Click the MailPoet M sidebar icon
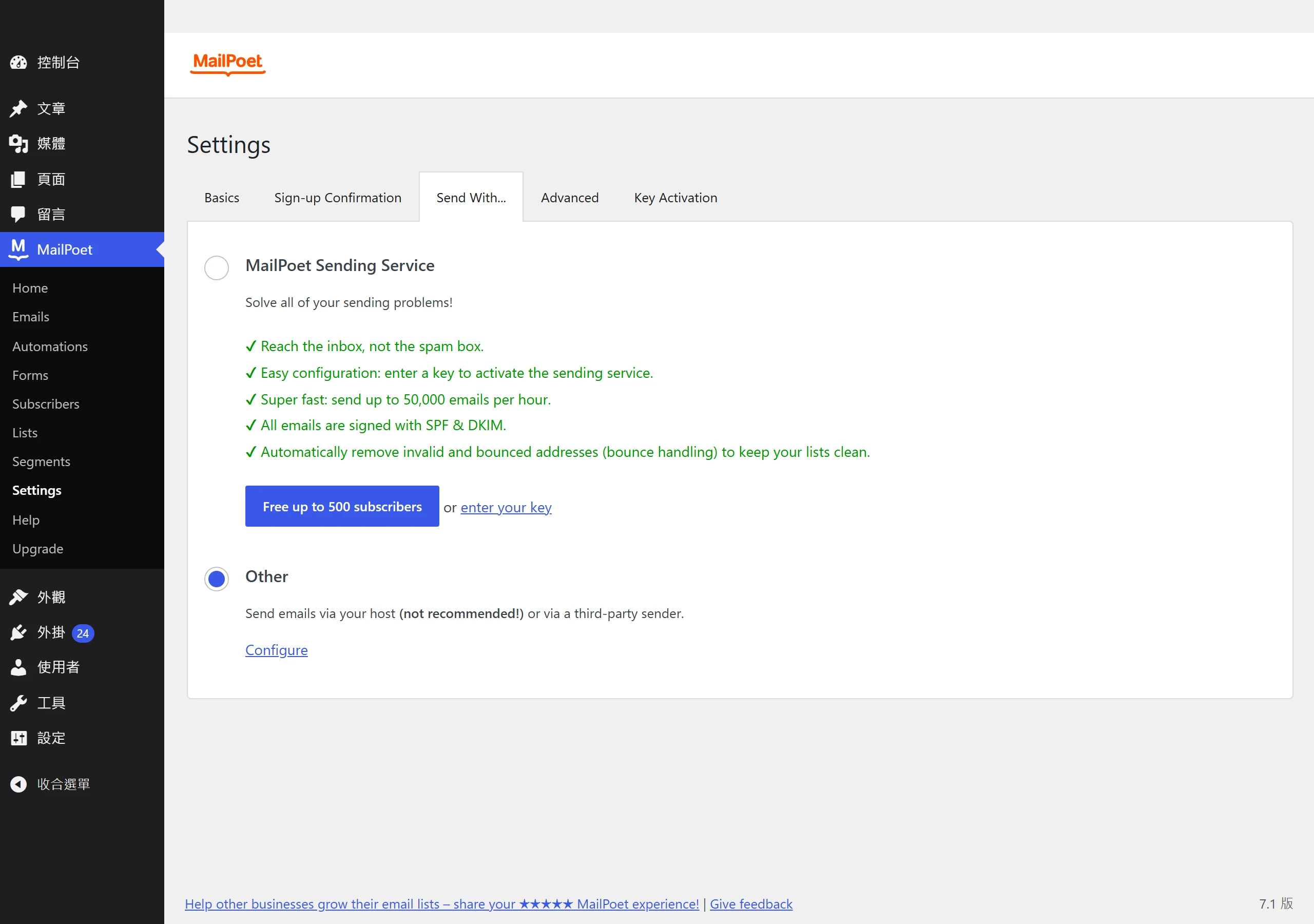 pos(18,249)
